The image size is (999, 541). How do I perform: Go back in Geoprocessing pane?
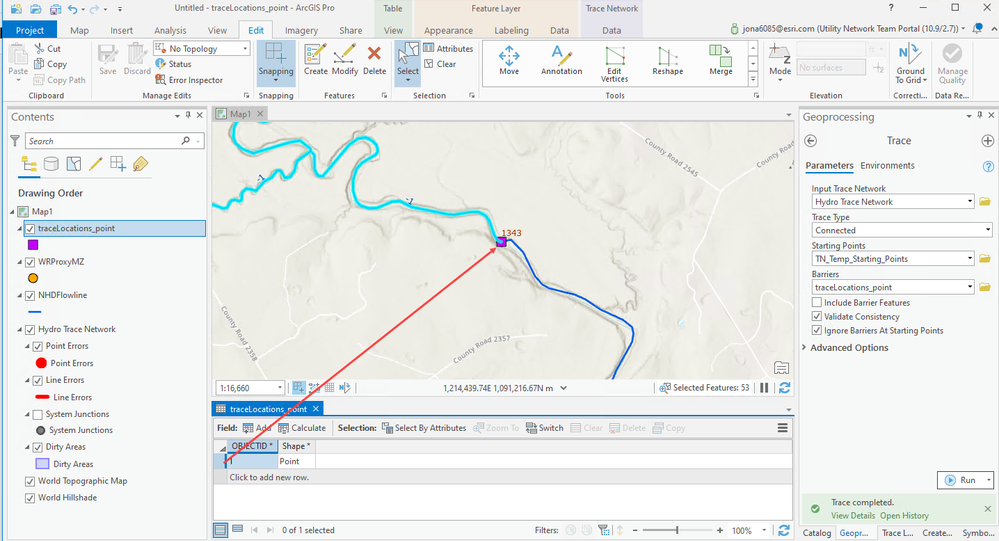click(x=810, y=141)
